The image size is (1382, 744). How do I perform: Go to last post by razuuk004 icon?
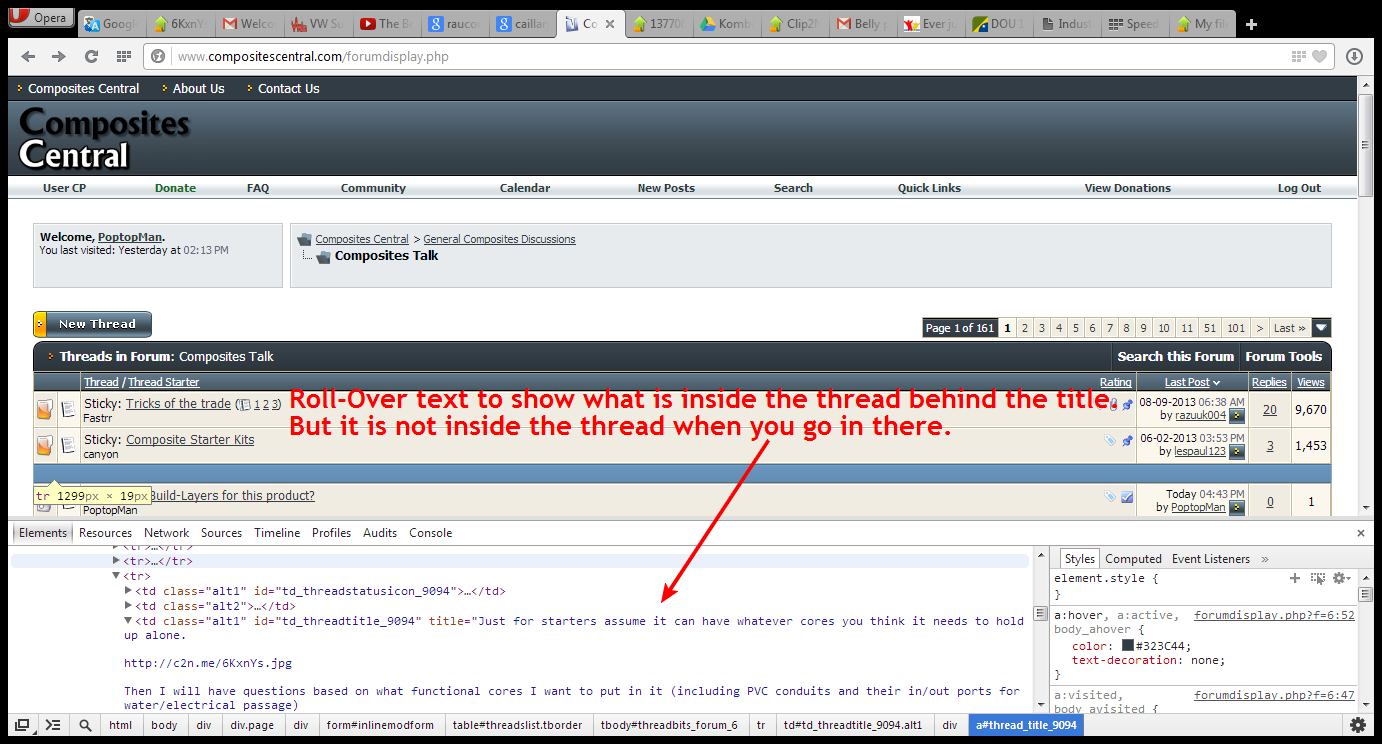(1237, 415)
